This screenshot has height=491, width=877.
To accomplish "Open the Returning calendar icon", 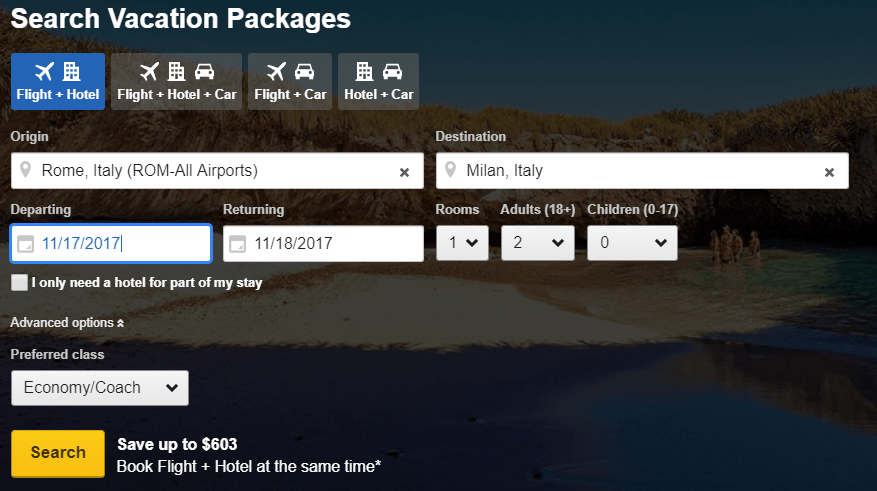I will (x=238, y=244).
